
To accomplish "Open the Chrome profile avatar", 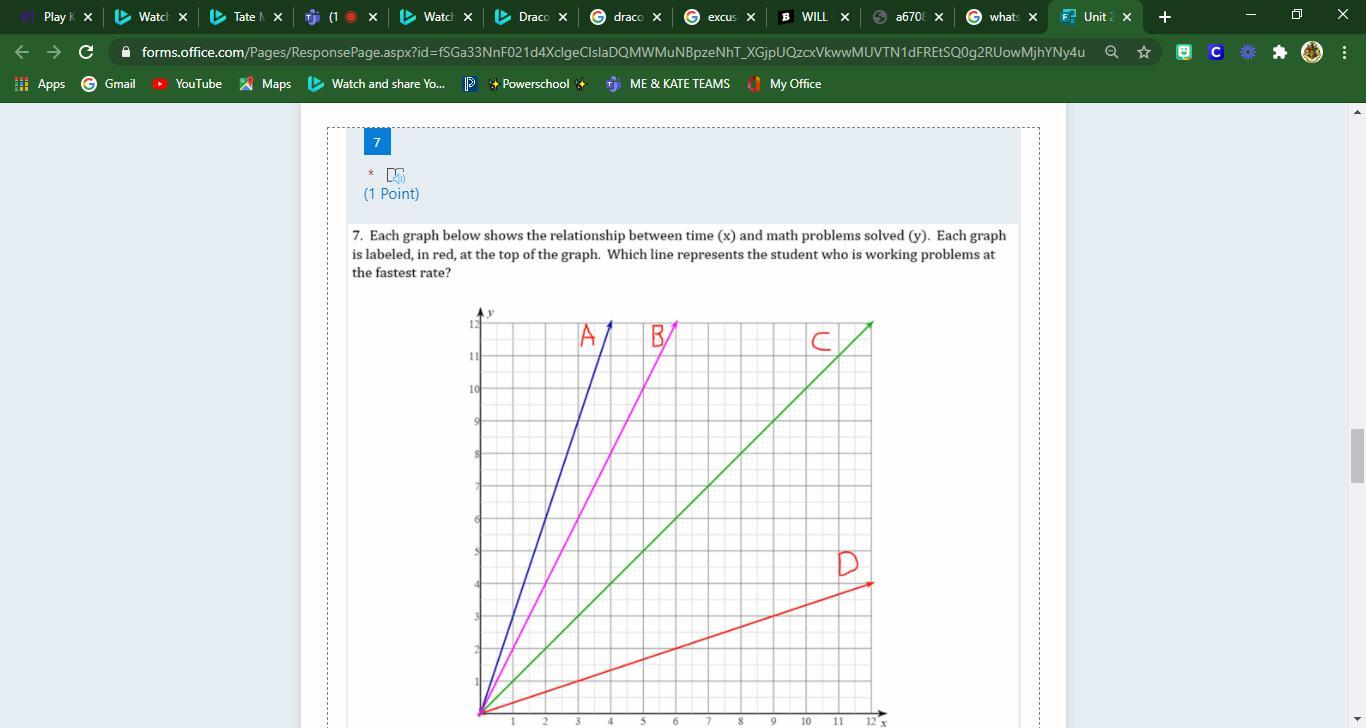I will click(x=1312, y=52).
